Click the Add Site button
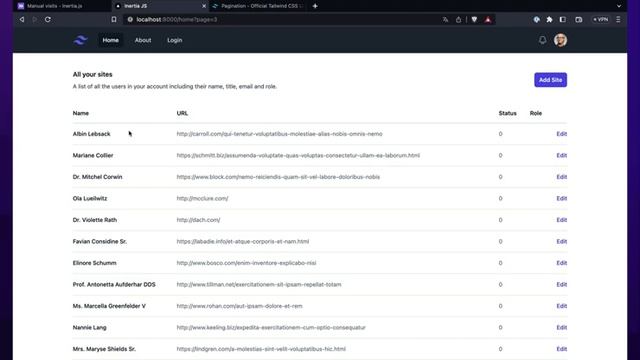The width and height of the screenshot is (640, 360). click(550, 80)
